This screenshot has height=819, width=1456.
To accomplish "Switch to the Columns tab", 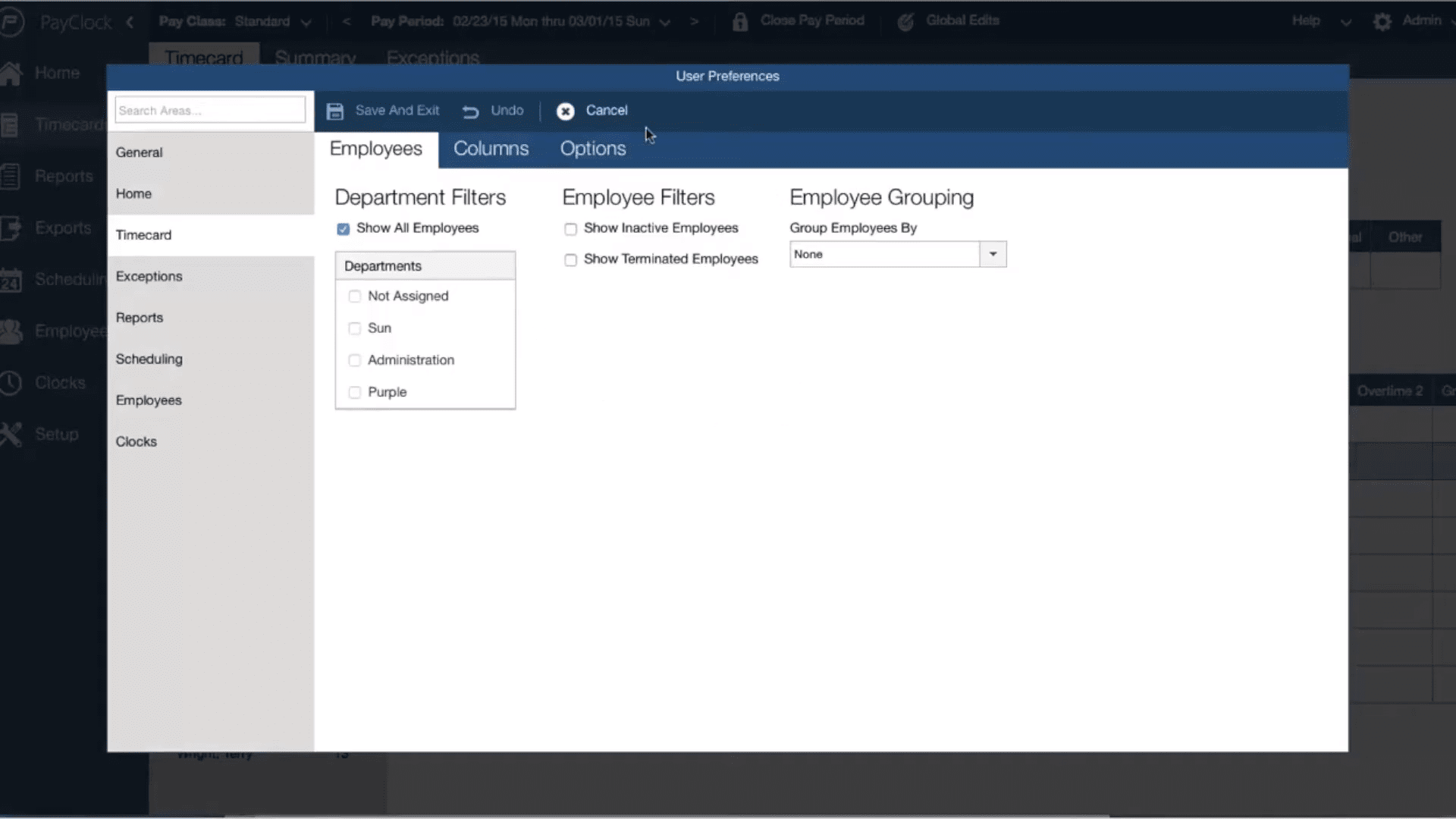I will point(491,149).
